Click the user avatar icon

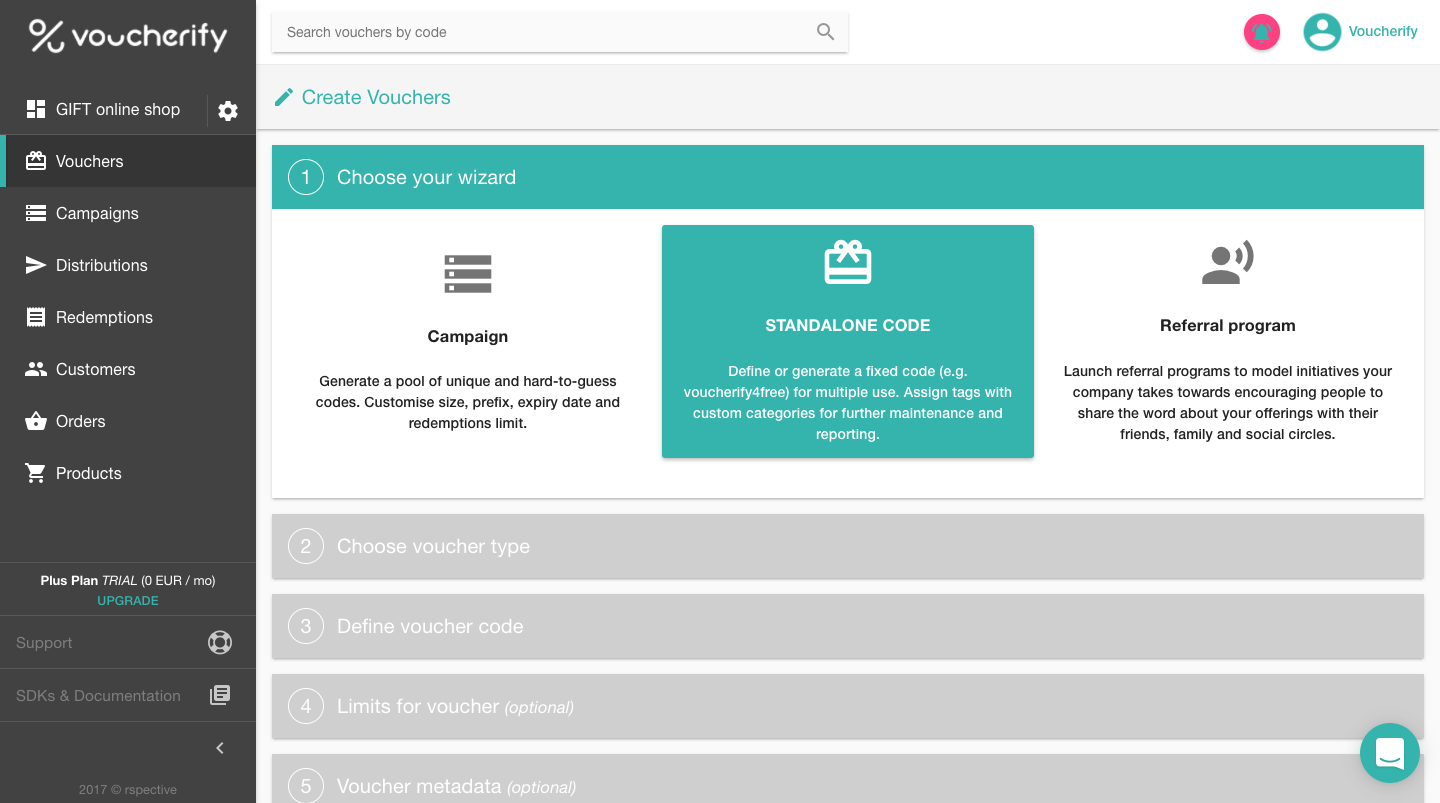(x=1322, y=32)
